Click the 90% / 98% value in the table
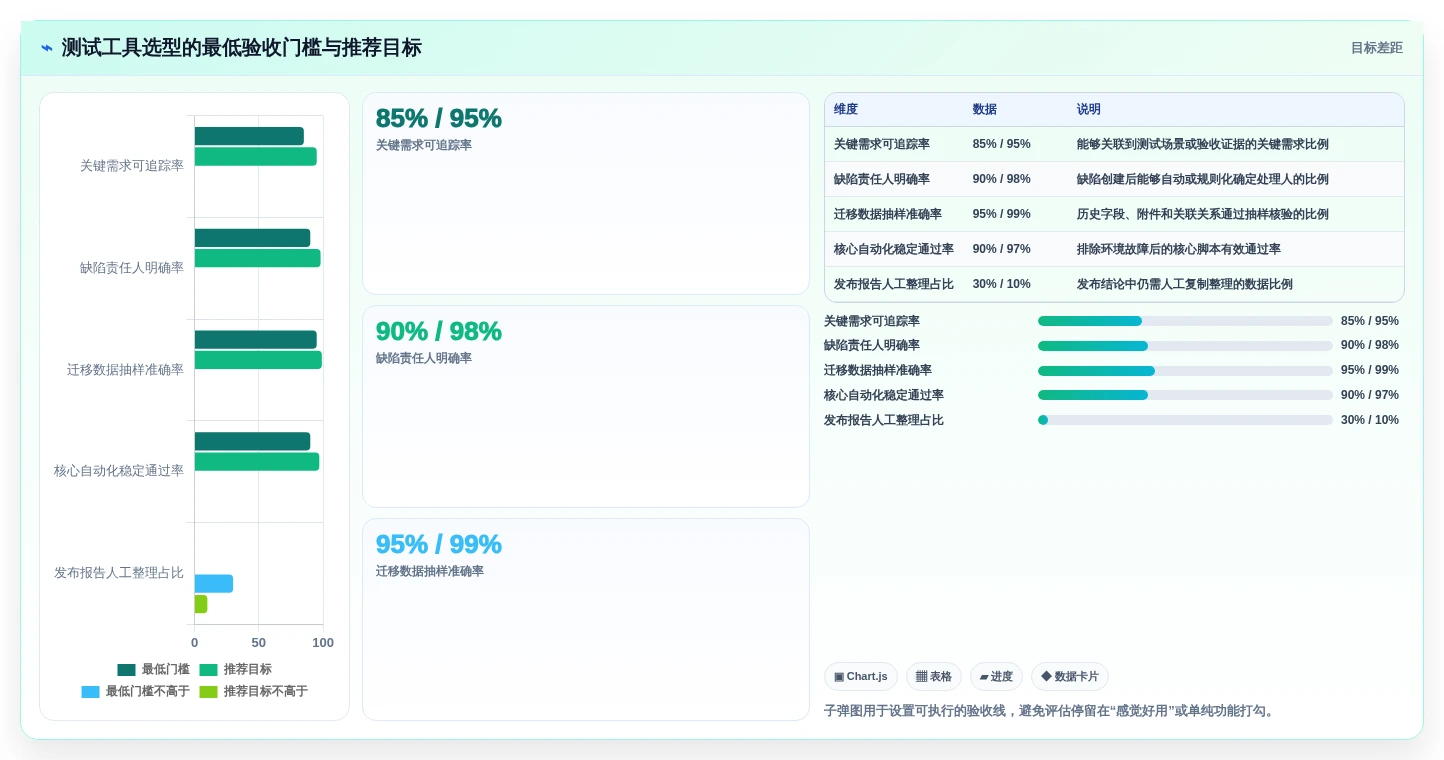Image resolution: width=1444 pixels, height=760 pixels. [x=1001, y=179]
